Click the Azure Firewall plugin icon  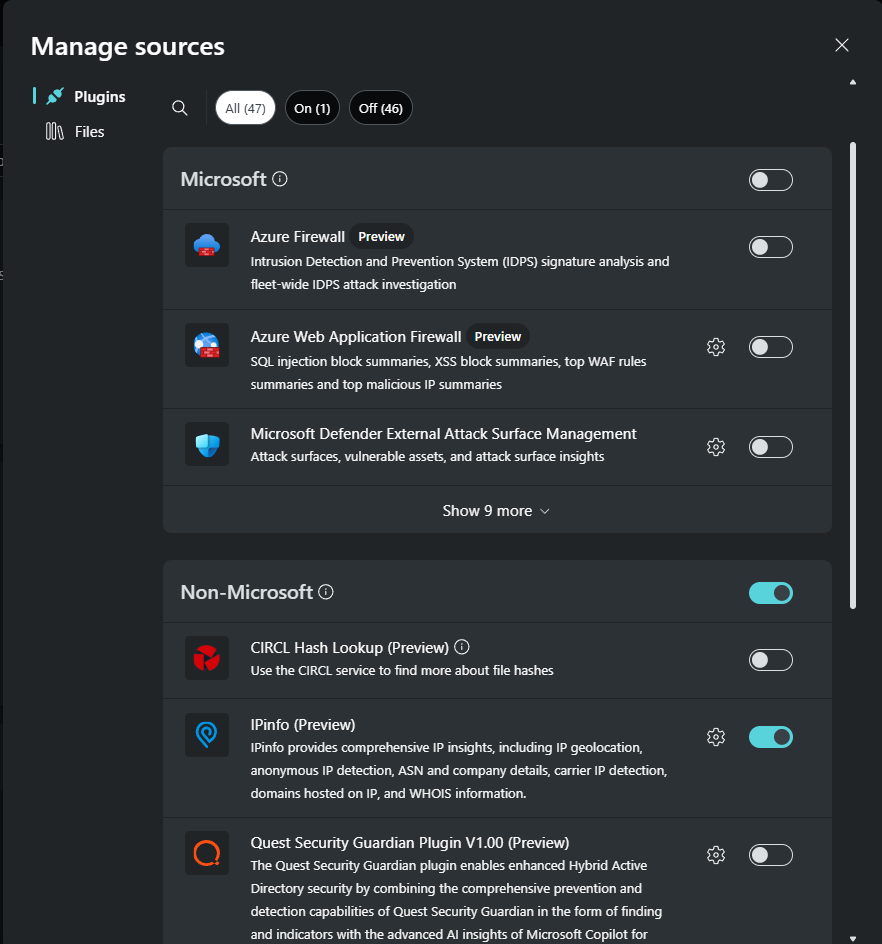pyautogui.click(x=207, y=245)
